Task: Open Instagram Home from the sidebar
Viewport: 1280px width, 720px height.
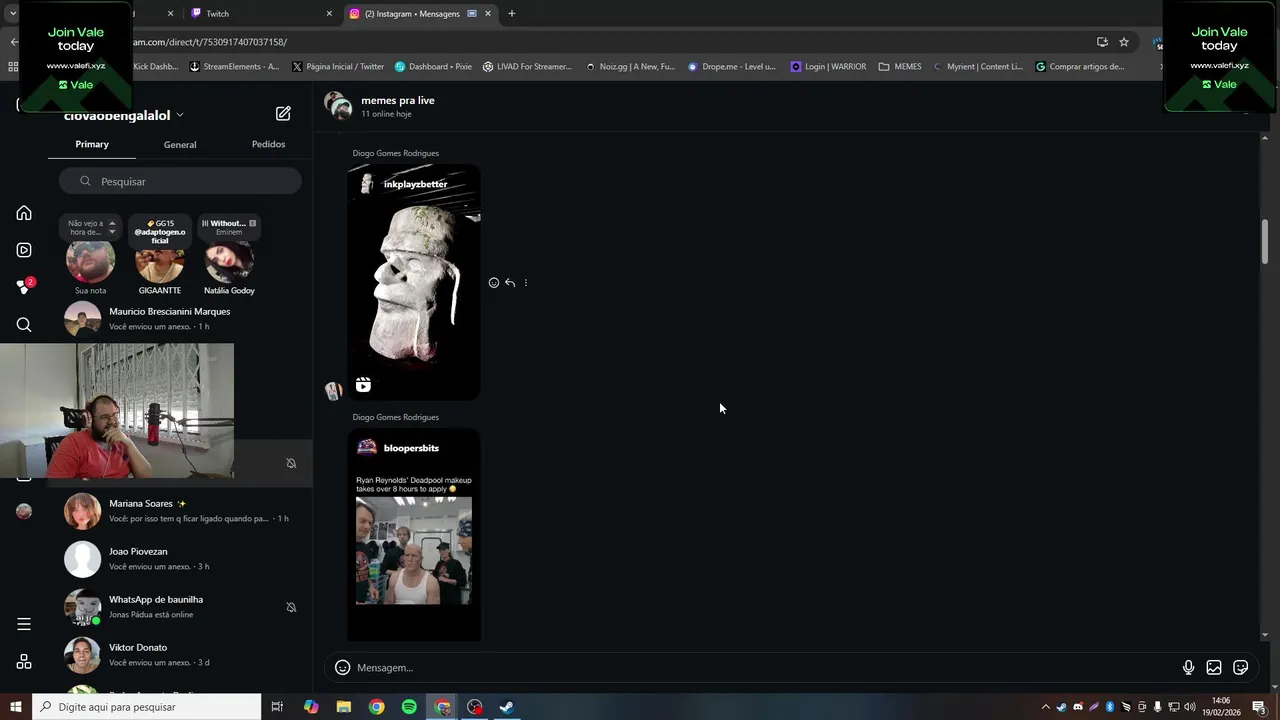Action: (x=24, y=213)
